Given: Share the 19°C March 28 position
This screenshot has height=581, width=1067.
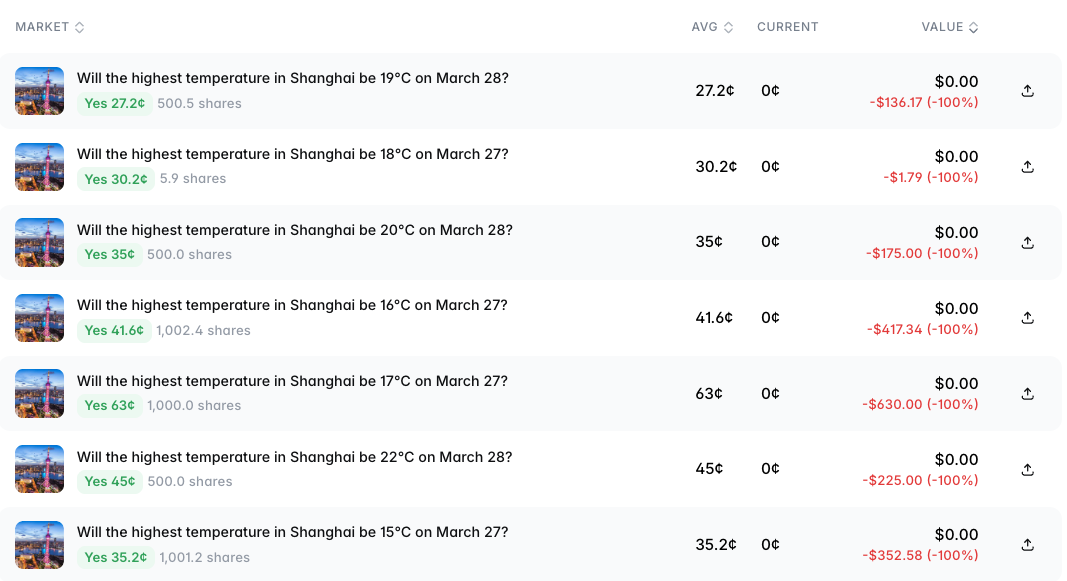Looking at the screenshot, I should point(1027,91).
